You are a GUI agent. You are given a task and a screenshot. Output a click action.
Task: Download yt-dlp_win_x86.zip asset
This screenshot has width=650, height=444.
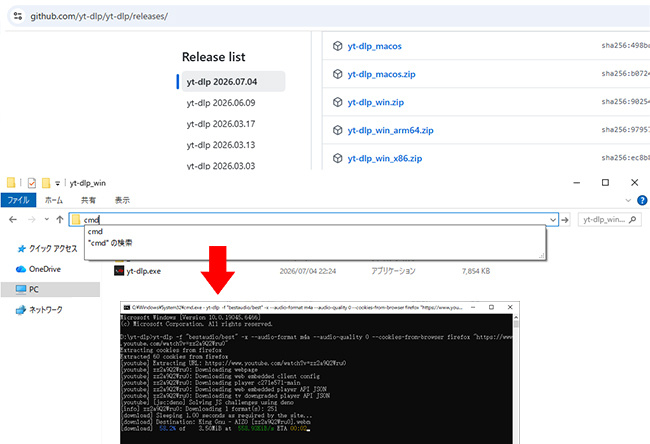pos(385,158)
